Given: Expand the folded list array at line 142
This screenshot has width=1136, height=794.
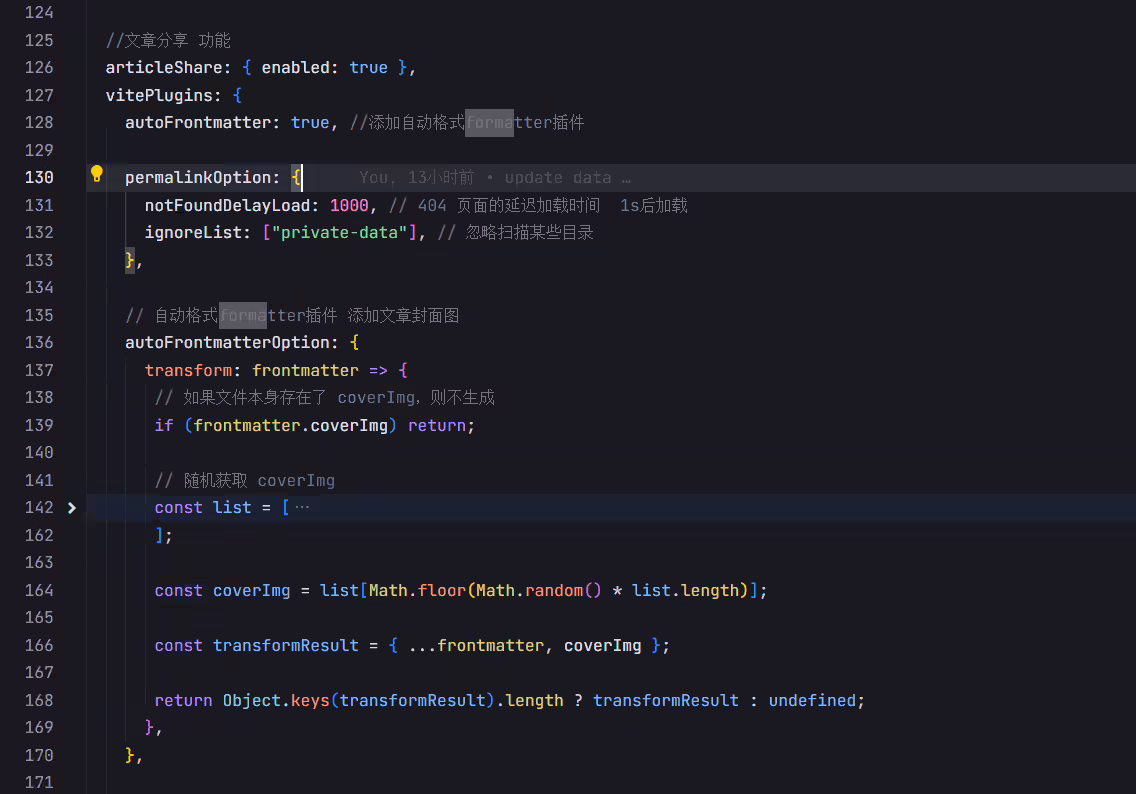Looking at the screenshot, I should (x=72, y=508).
